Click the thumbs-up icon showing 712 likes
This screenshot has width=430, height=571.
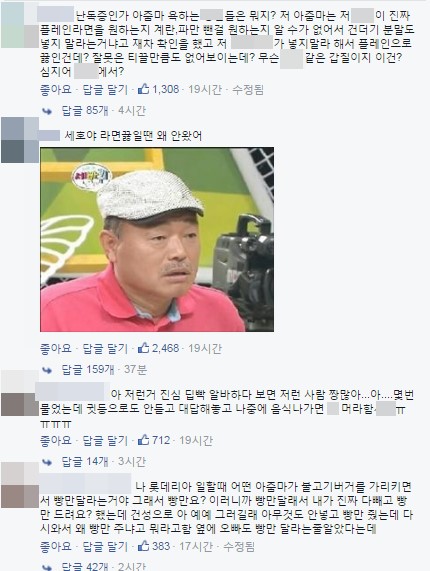point(143,440)
